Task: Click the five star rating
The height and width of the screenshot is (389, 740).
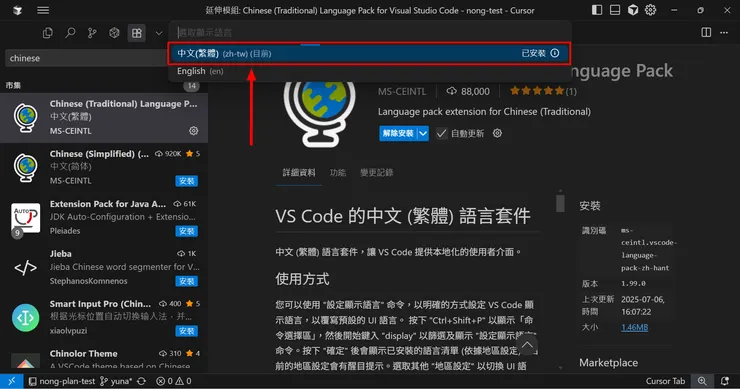Action: point(537,91)
